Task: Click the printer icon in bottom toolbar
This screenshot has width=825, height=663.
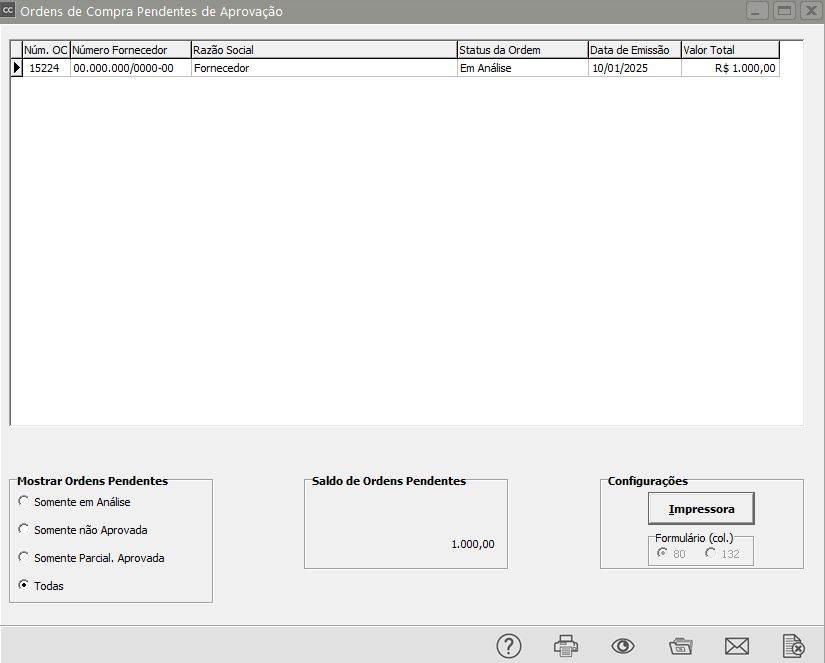Action: click(x=566, y=646)
